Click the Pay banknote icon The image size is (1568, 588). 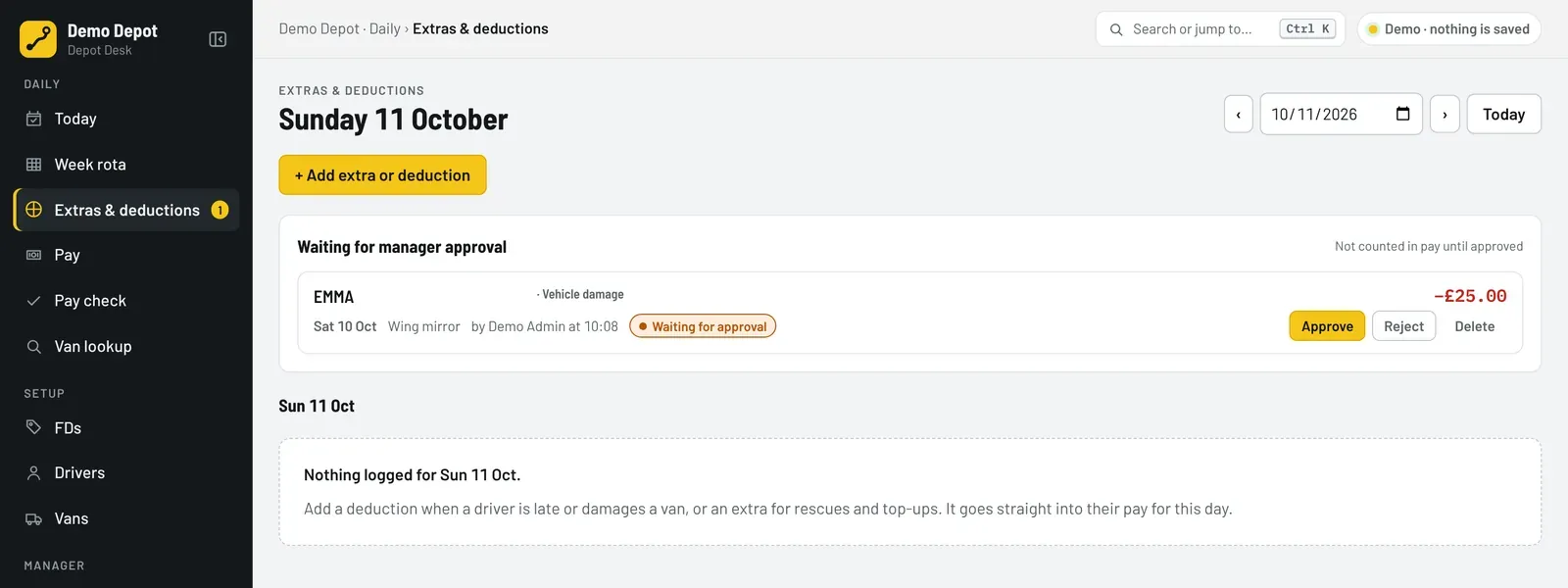click(x=33, y=255)
